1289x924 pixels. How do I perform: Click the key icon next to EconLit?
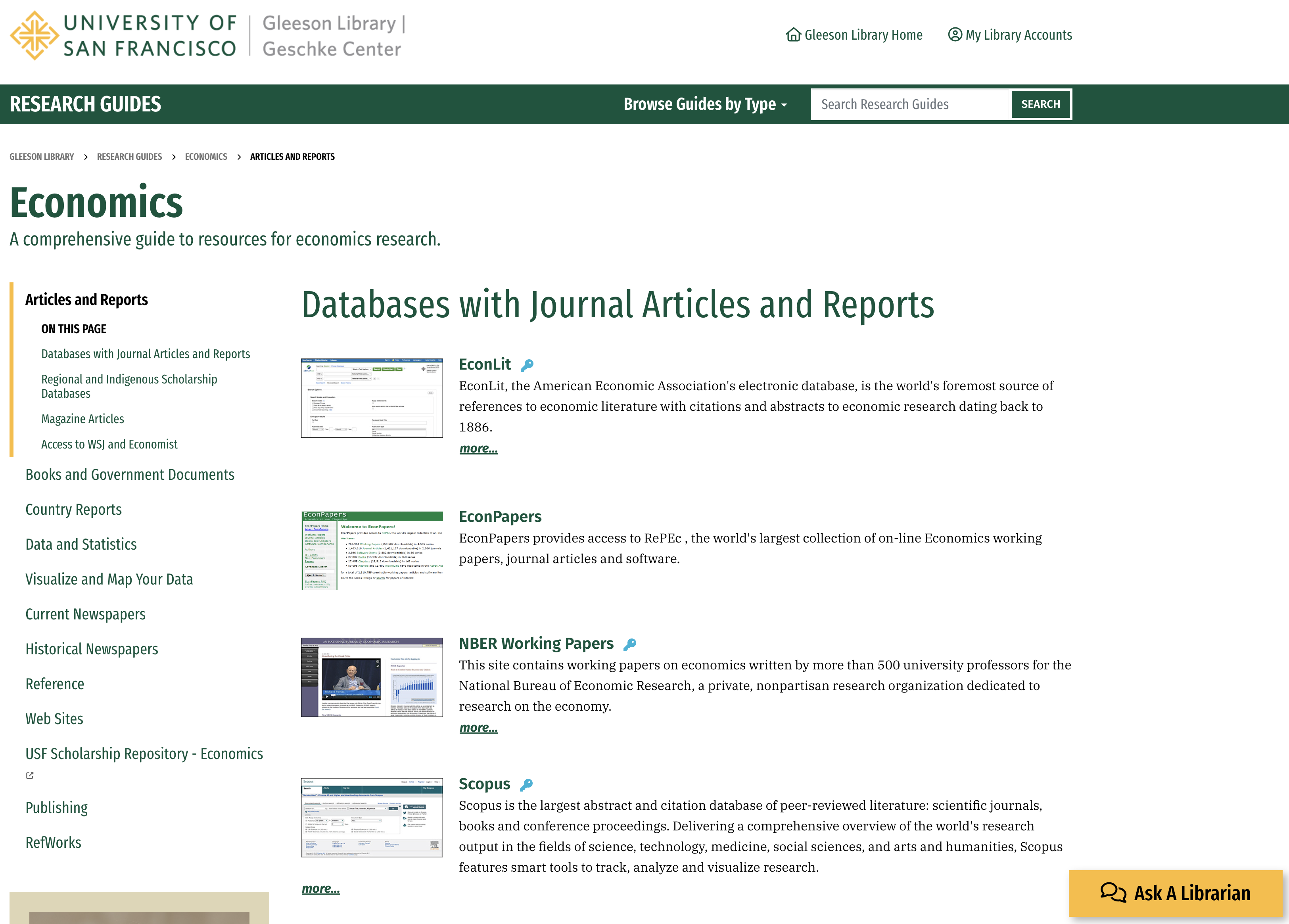(527, 365)
